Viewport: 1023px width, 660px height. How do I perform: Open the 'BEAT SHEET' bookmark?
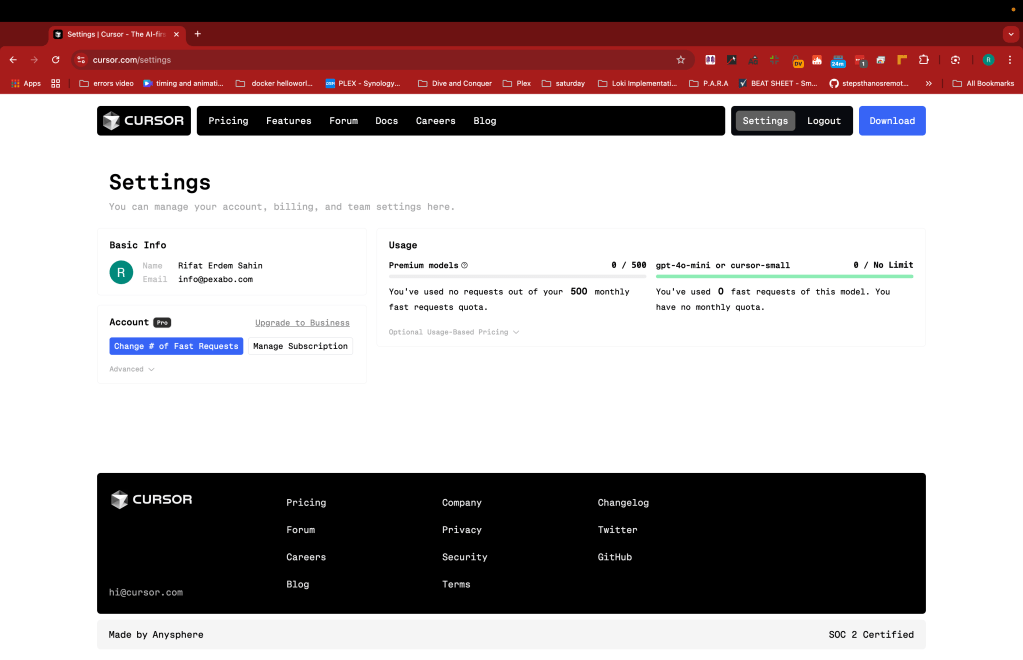[x=778, y=83]
